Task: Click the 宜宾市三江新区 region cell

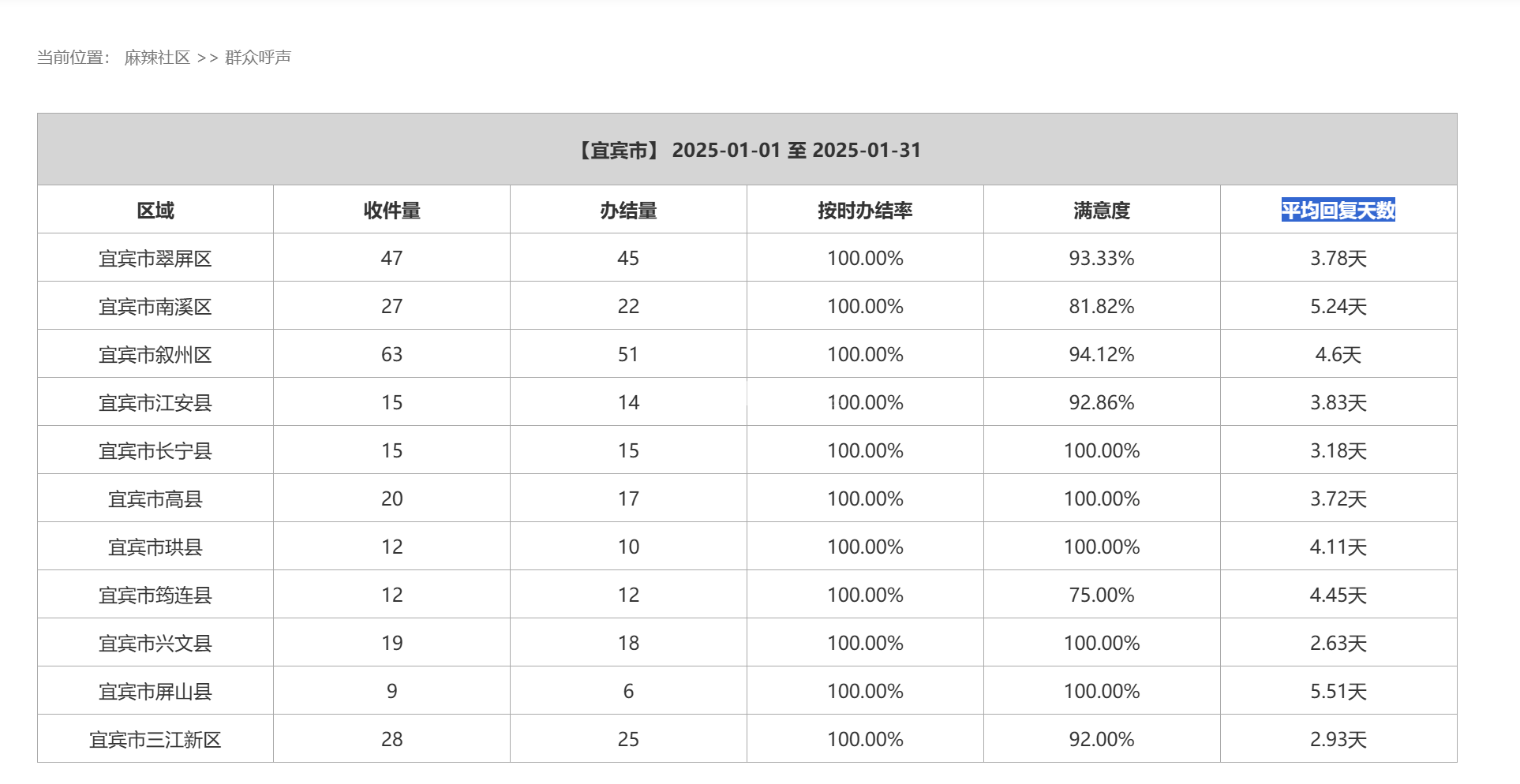Action: coord(155,740)
